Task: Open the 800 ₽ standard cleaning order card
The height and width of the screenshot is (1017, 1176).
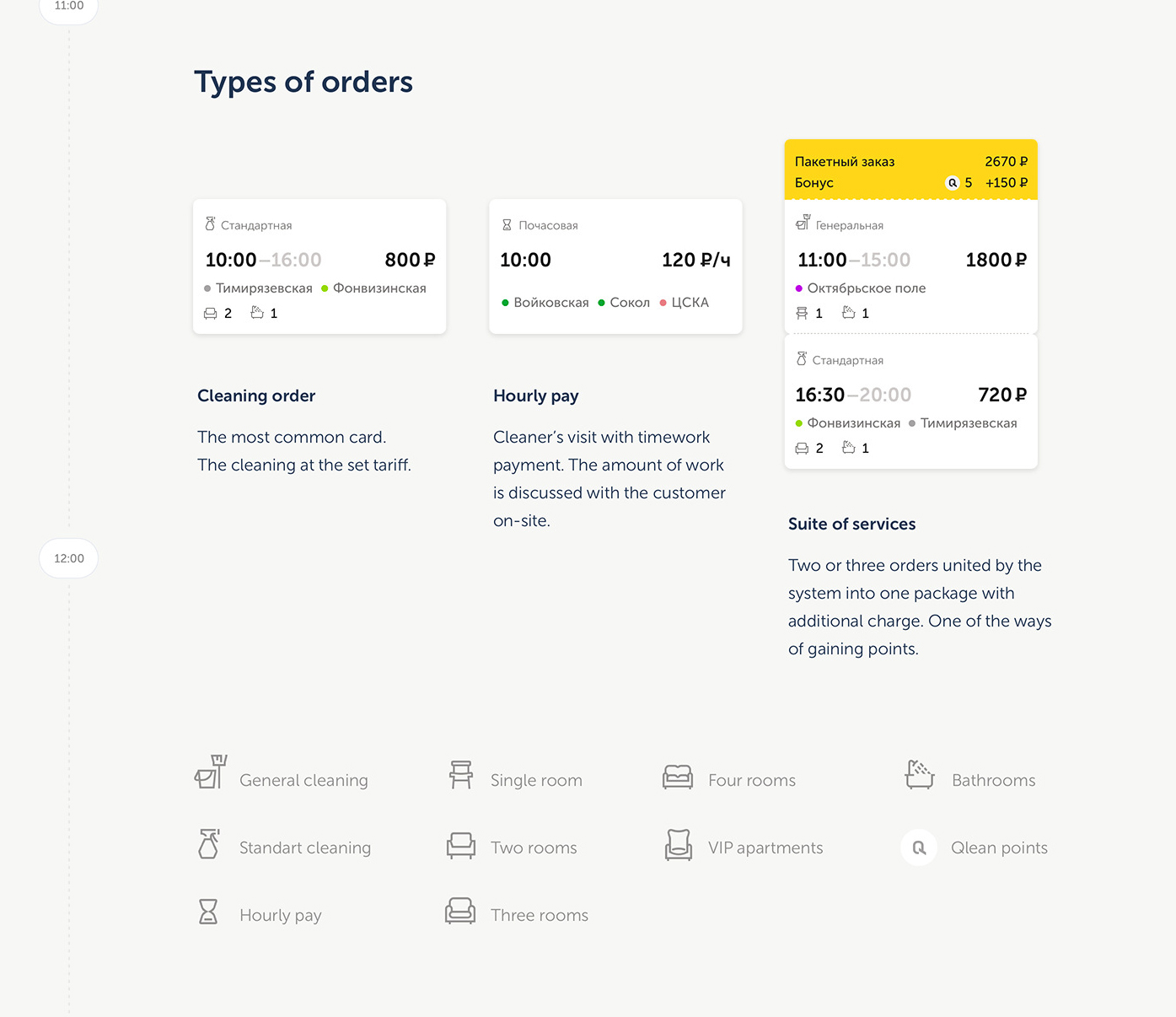Action: tap(320, 266)
